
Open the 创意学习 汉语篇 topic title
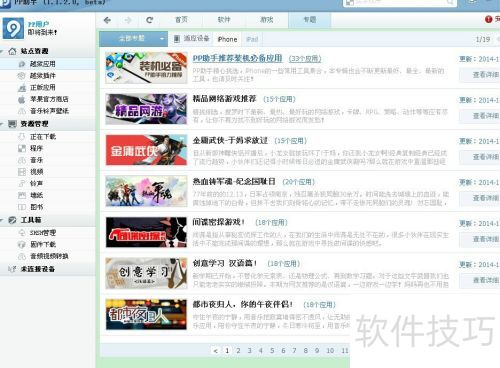pos(225,263)
